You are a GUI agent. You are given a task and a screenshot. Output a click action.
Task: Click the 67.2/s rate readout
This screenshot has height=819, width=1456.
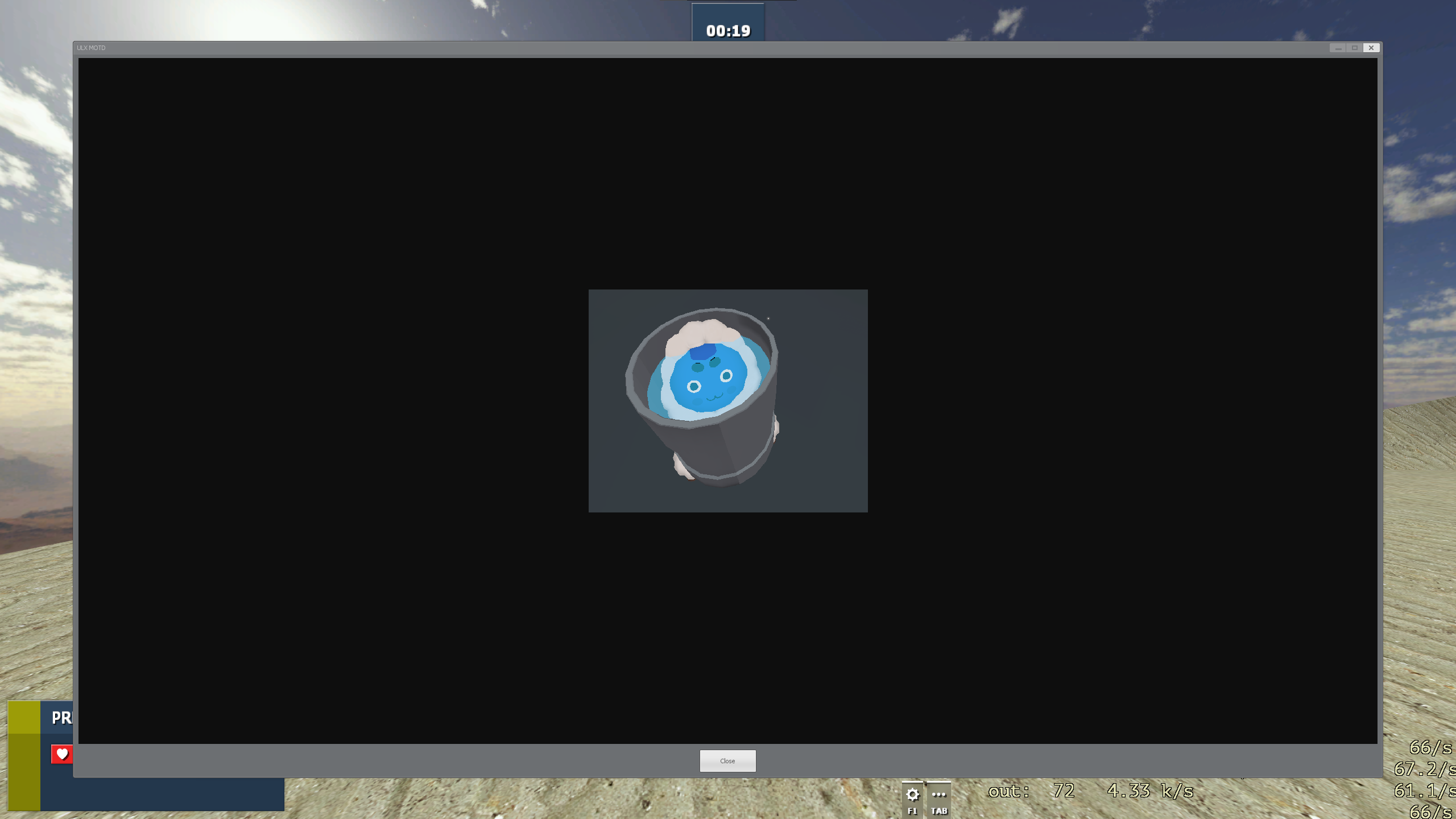point(1424,769)
